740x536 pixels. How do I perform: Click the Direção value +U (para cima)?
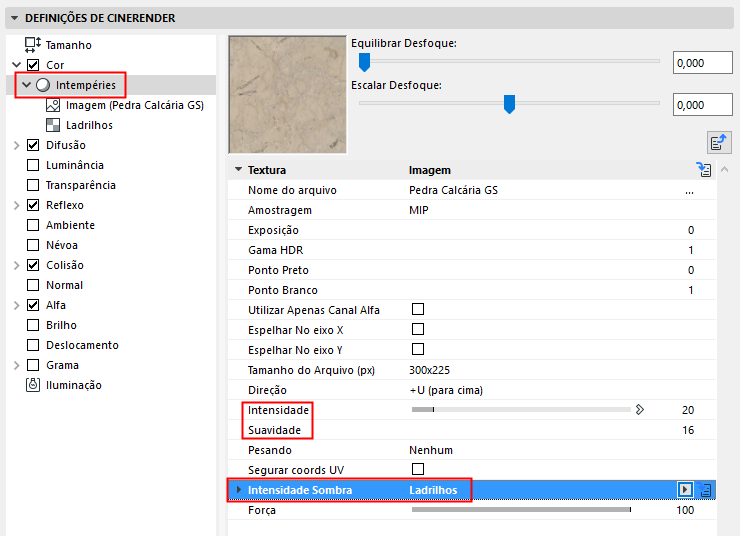pyautogui.click(x=446, y=390)
